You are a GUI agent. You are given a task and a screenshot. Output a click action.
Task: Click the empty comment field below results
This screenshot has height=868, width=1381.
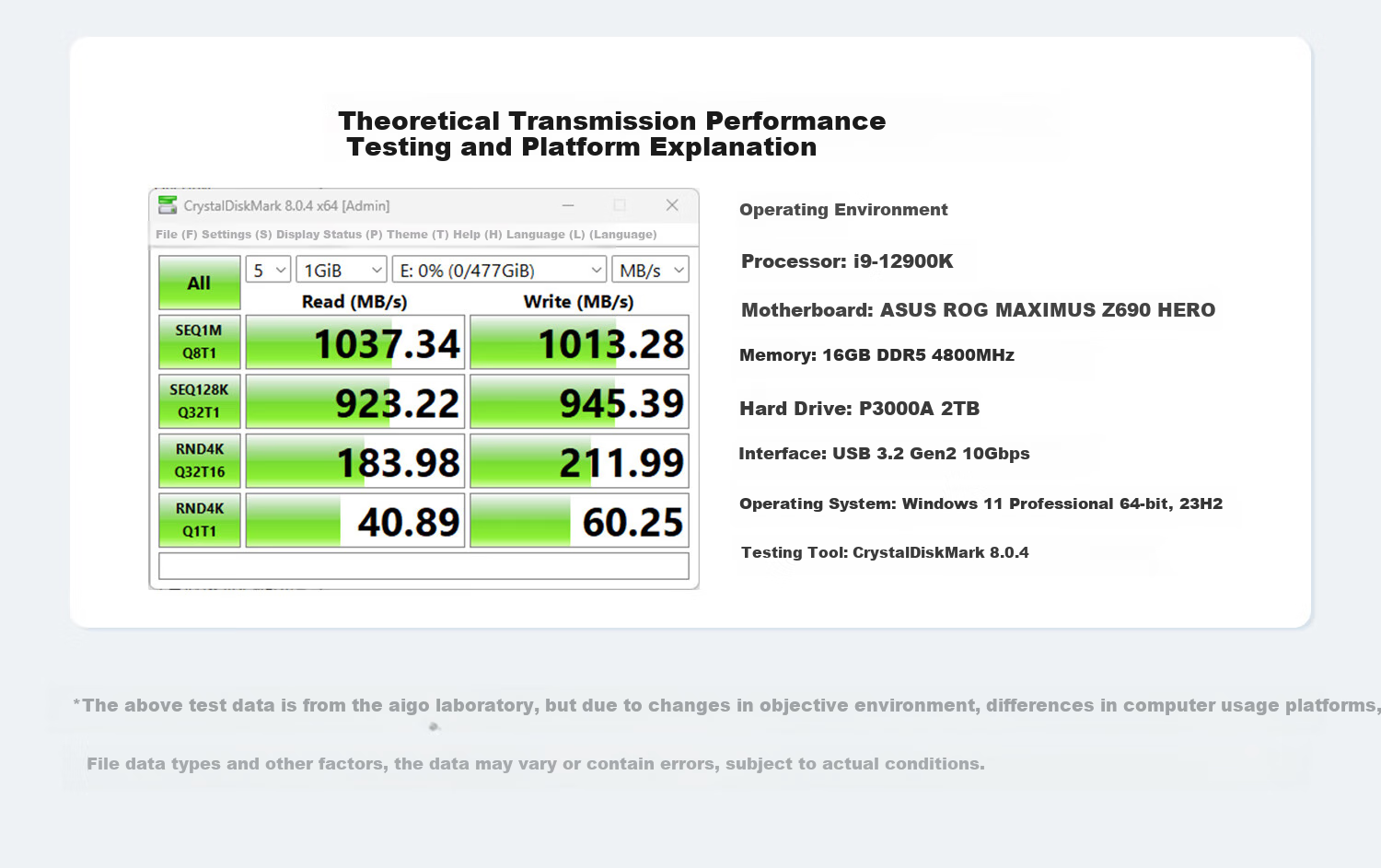click(x=424, y=566)
